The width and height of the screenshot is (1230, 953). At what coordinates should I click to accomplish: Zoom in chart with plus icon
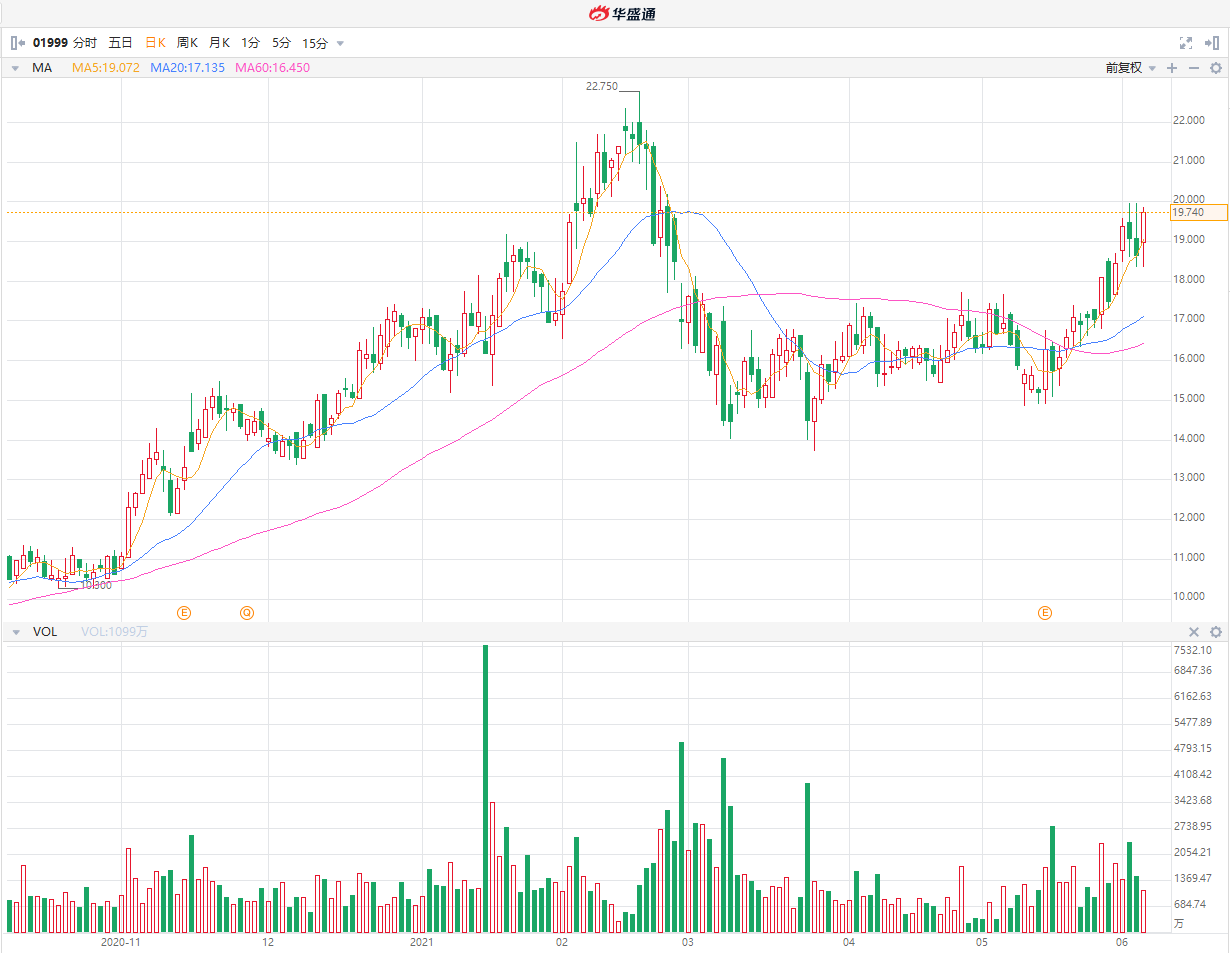point(1172,68)
